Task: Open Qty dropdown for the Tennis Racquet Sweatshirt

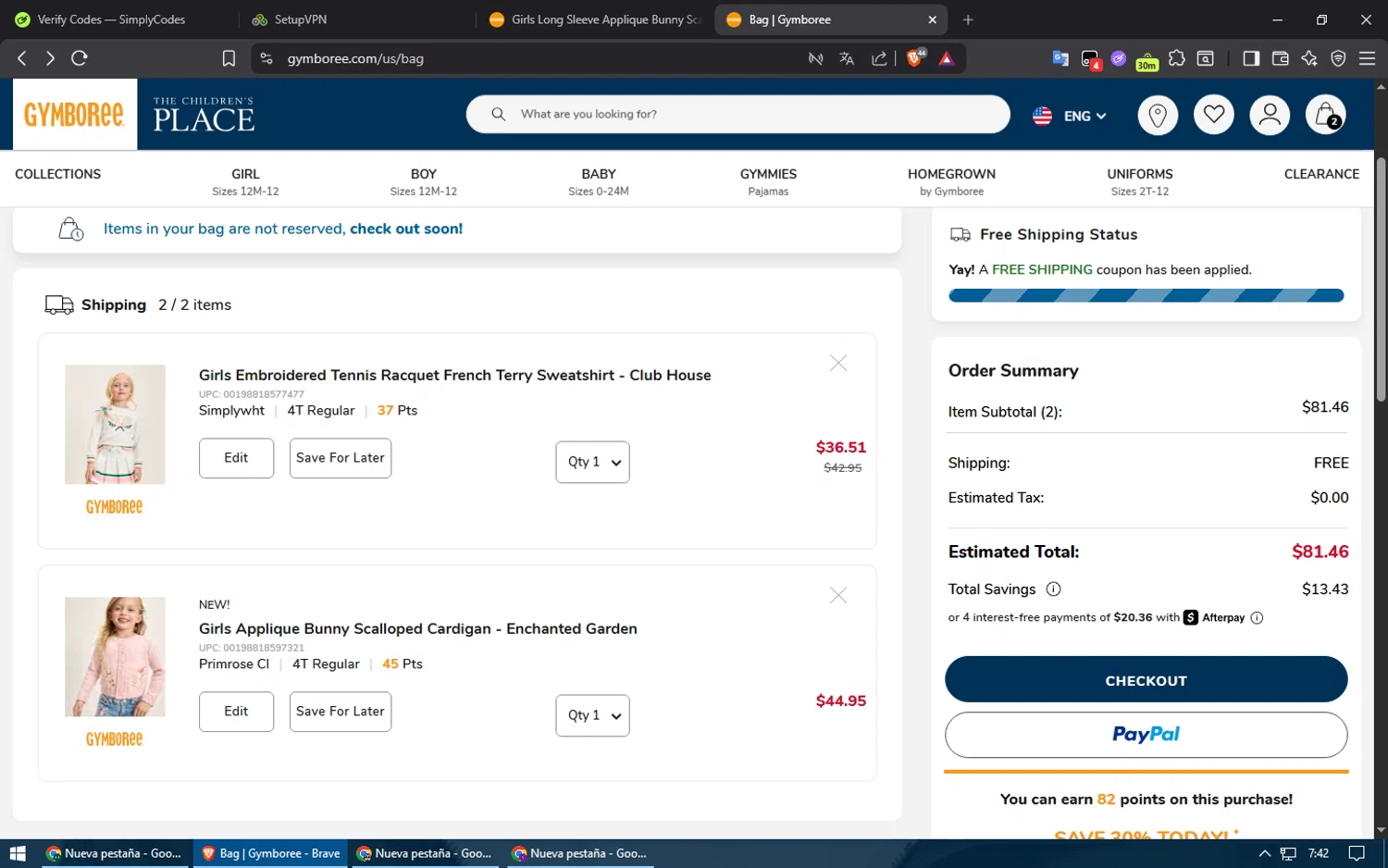Action: [592, 462]
